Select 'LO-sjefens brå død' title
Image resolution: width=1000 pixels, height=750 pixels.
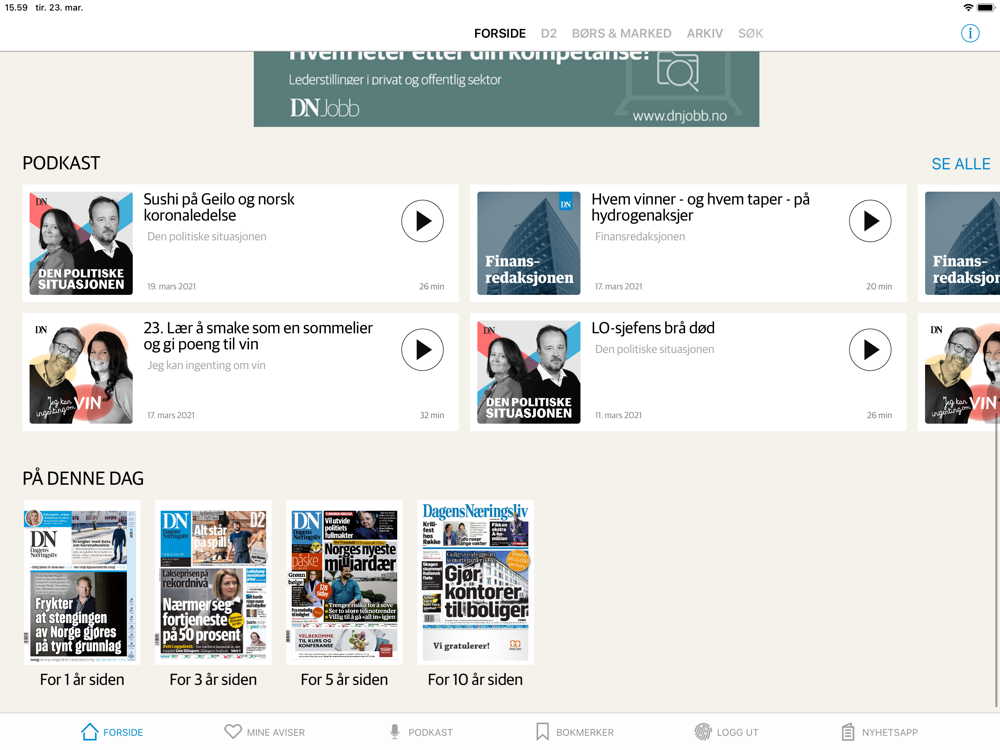(653, 328)
